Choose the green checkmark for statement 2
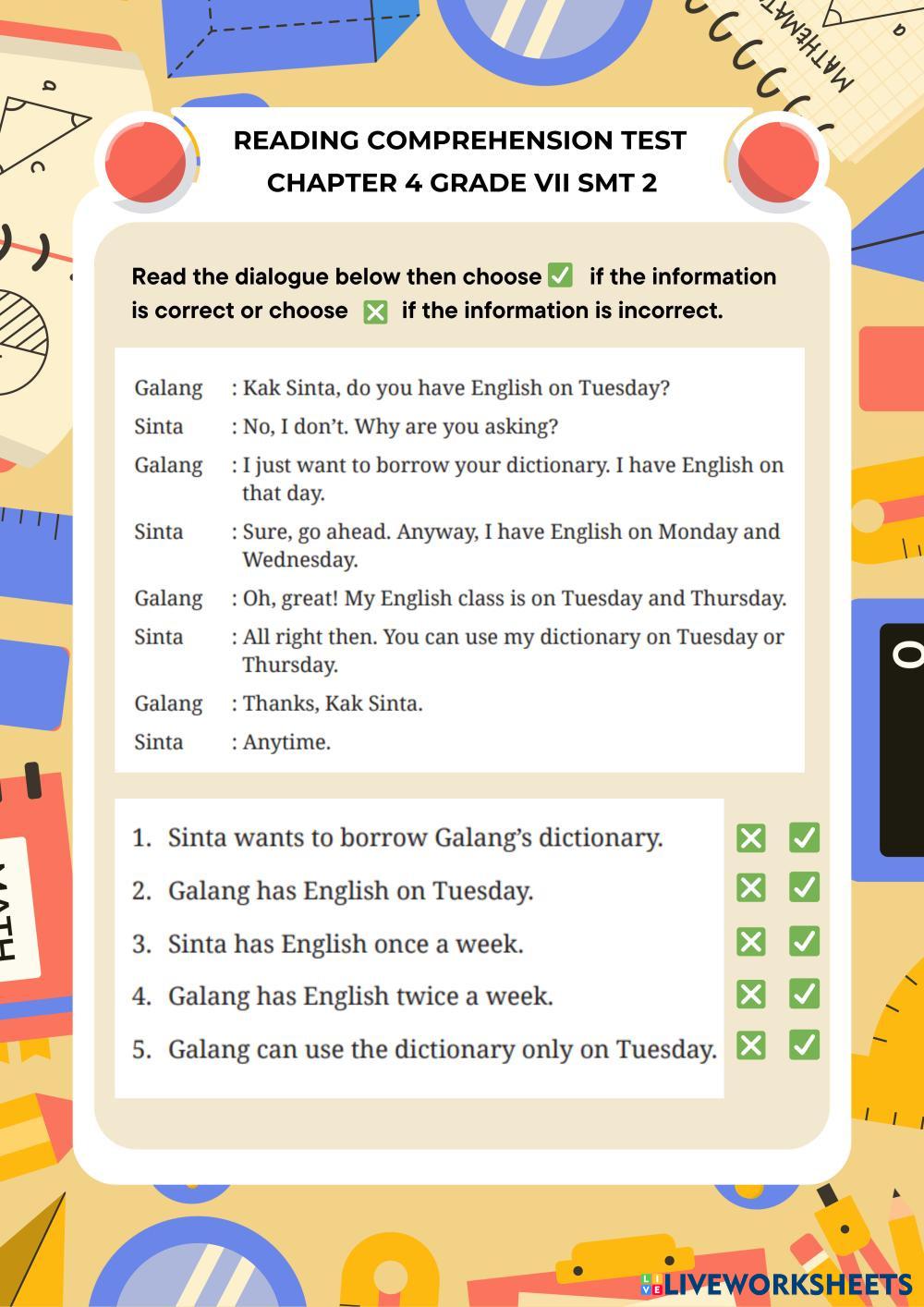The height and width of the screenshot is (1307, 924). coord(804,888)
